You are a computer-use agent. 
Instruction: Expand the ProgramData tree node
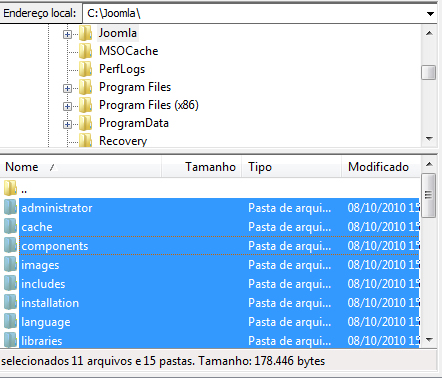coord(67,124)
